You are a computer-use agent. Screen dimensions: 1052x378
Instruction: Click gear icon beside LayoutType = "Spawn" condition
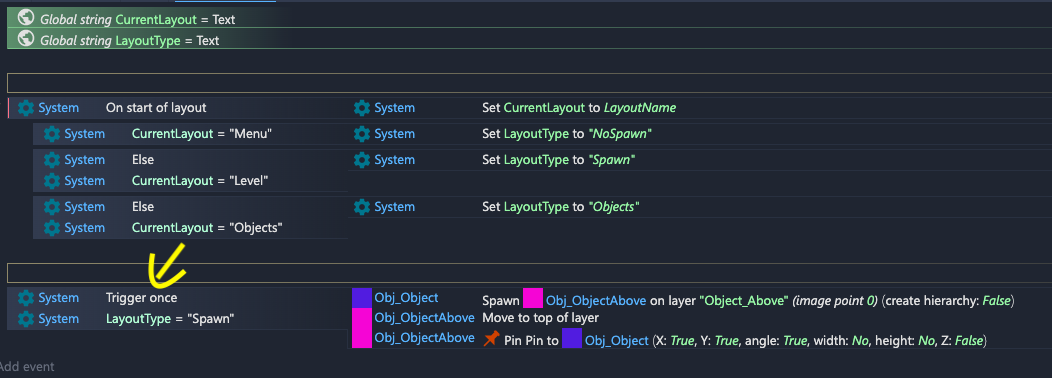click(x=25, y=318)
